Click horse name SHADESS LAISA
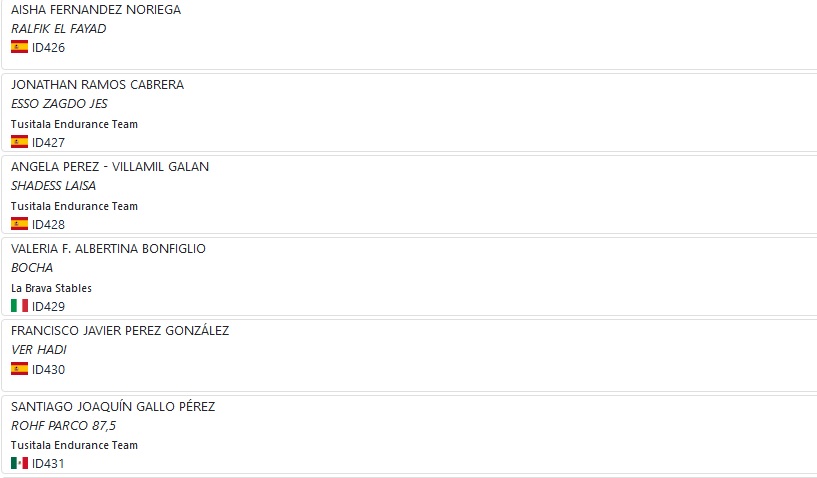Image resolution: width=817 pixels, height=478 pixels. tap(53, 186)
